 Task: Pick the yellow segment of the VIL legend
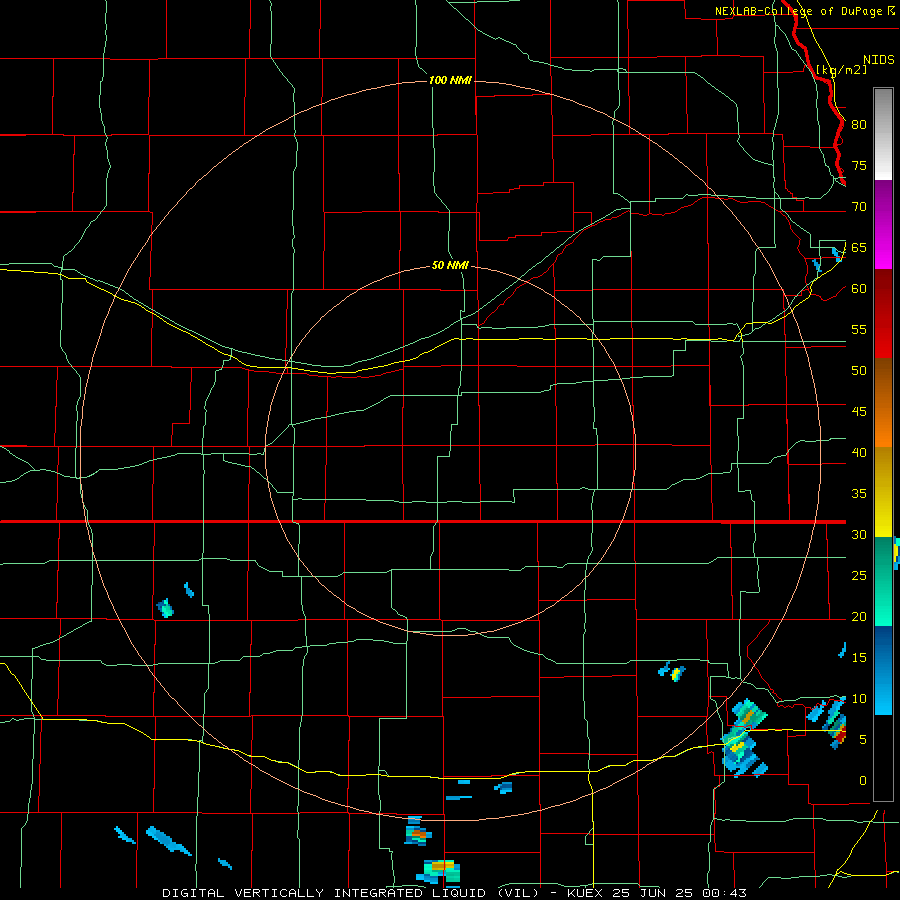[883, 492]
